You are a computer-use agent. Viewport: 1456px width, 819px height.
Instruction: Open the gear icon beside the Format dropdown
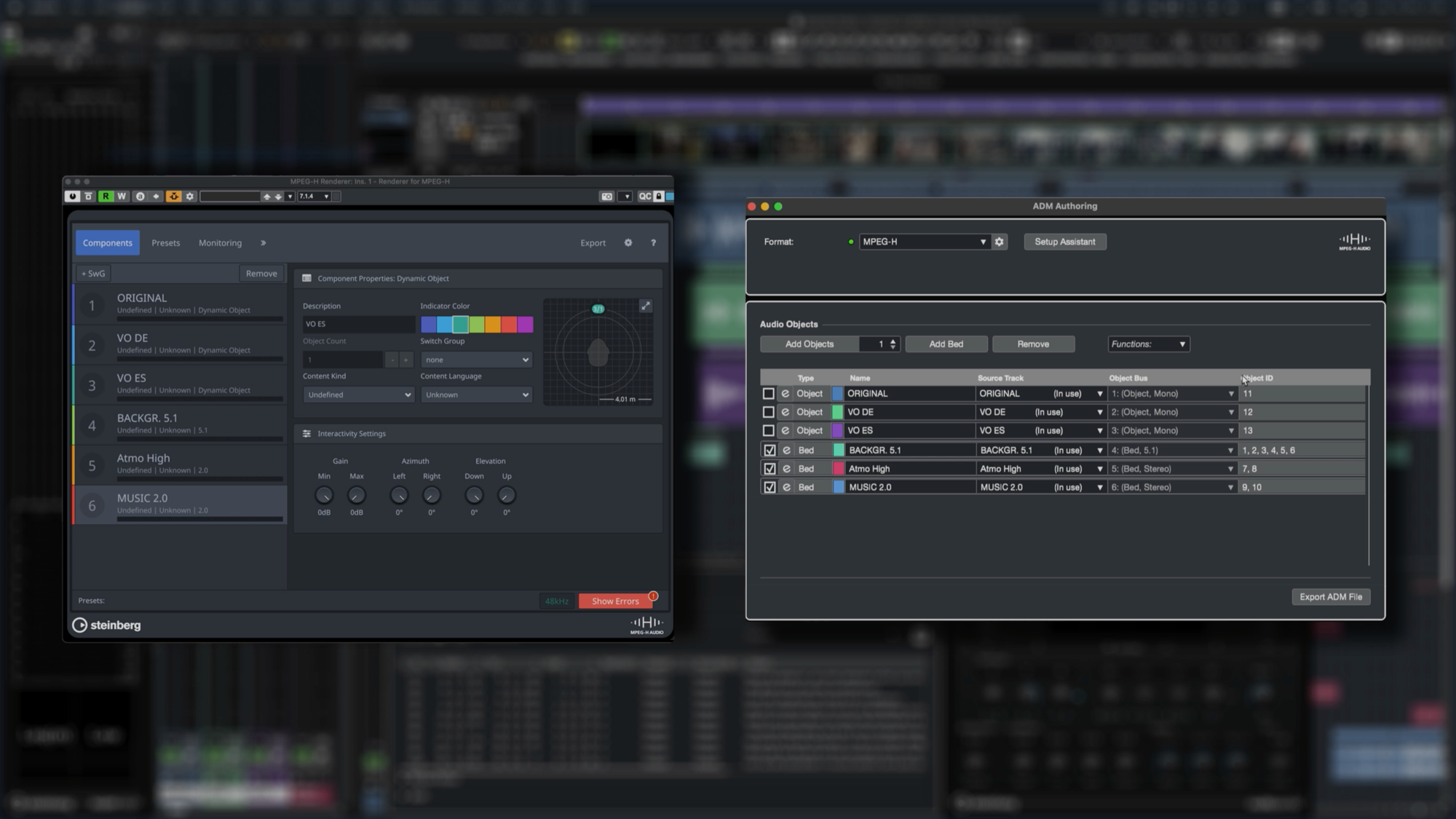click(999, 242)
